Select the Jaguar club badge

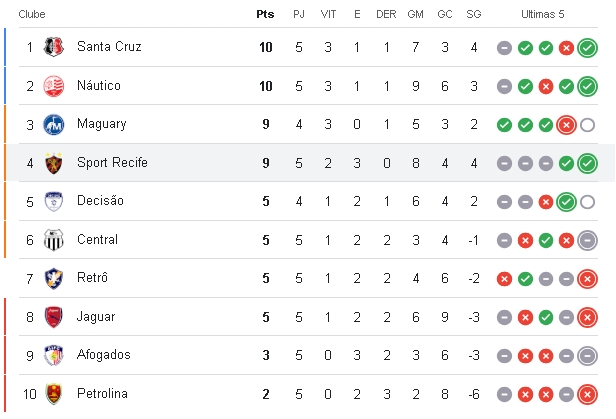coord(54,317)
